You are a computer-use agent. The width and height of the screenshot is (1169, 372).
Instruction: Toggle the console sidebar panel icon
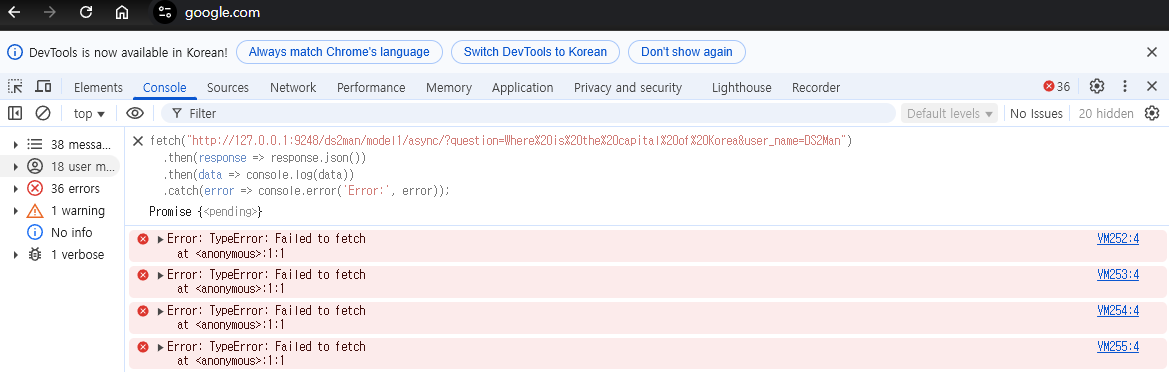tap(15, 113)
